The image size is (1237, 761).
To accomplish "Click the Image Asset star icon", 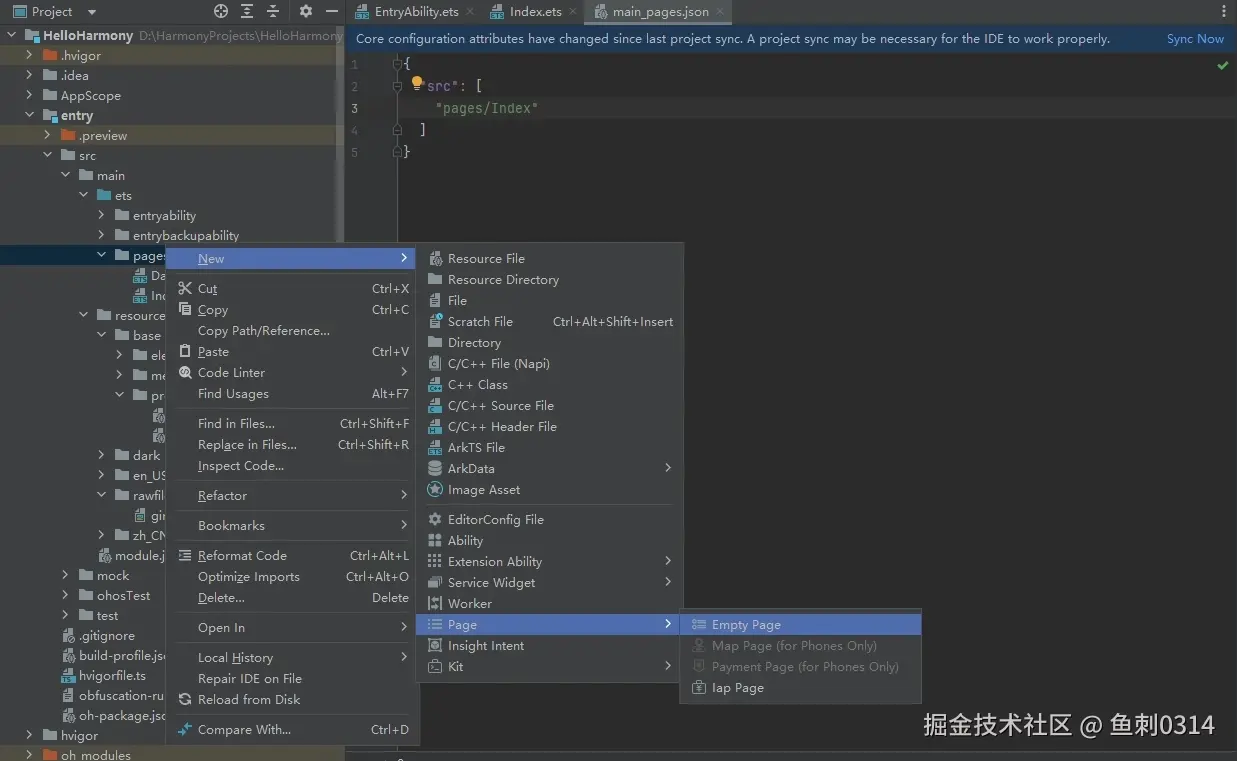I will tap(435, 489).
